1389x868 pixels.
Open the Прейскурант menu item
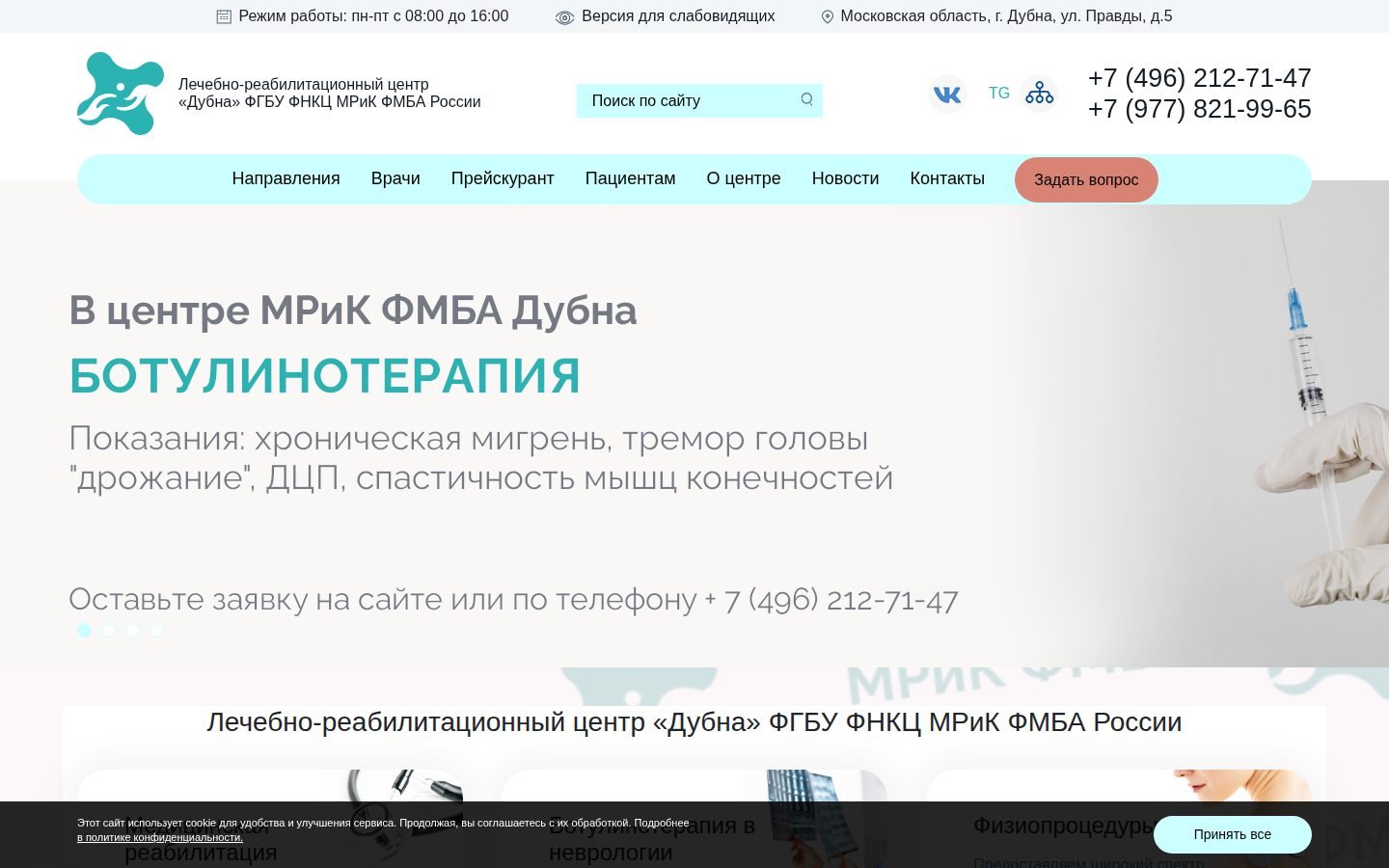point(503,178)
